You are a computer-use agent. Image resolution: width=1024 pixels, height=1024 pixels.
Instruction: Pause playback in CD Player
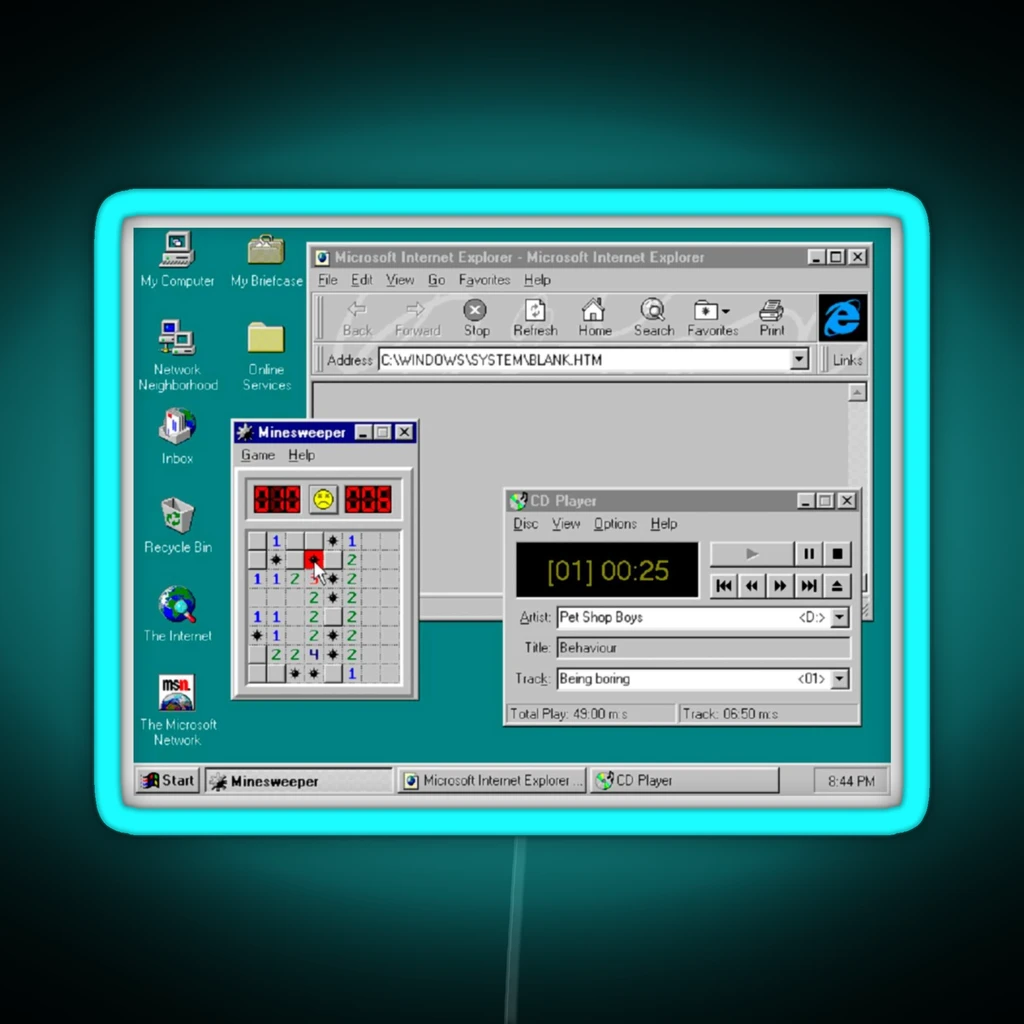pos(808,554)
